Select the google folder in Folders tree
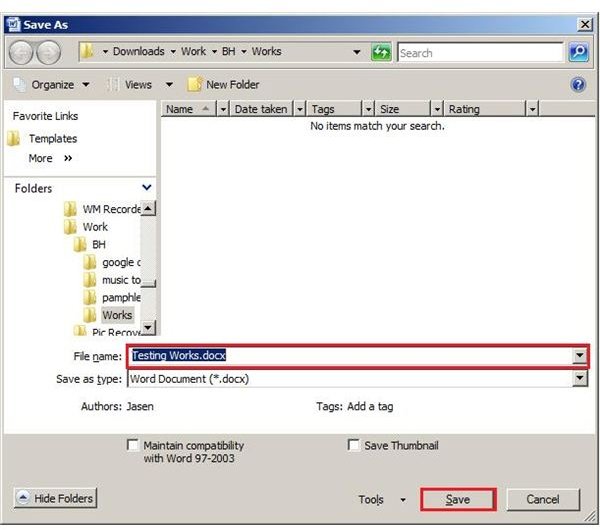This screenshot has width=600, height=530. (x=121, y=262)
